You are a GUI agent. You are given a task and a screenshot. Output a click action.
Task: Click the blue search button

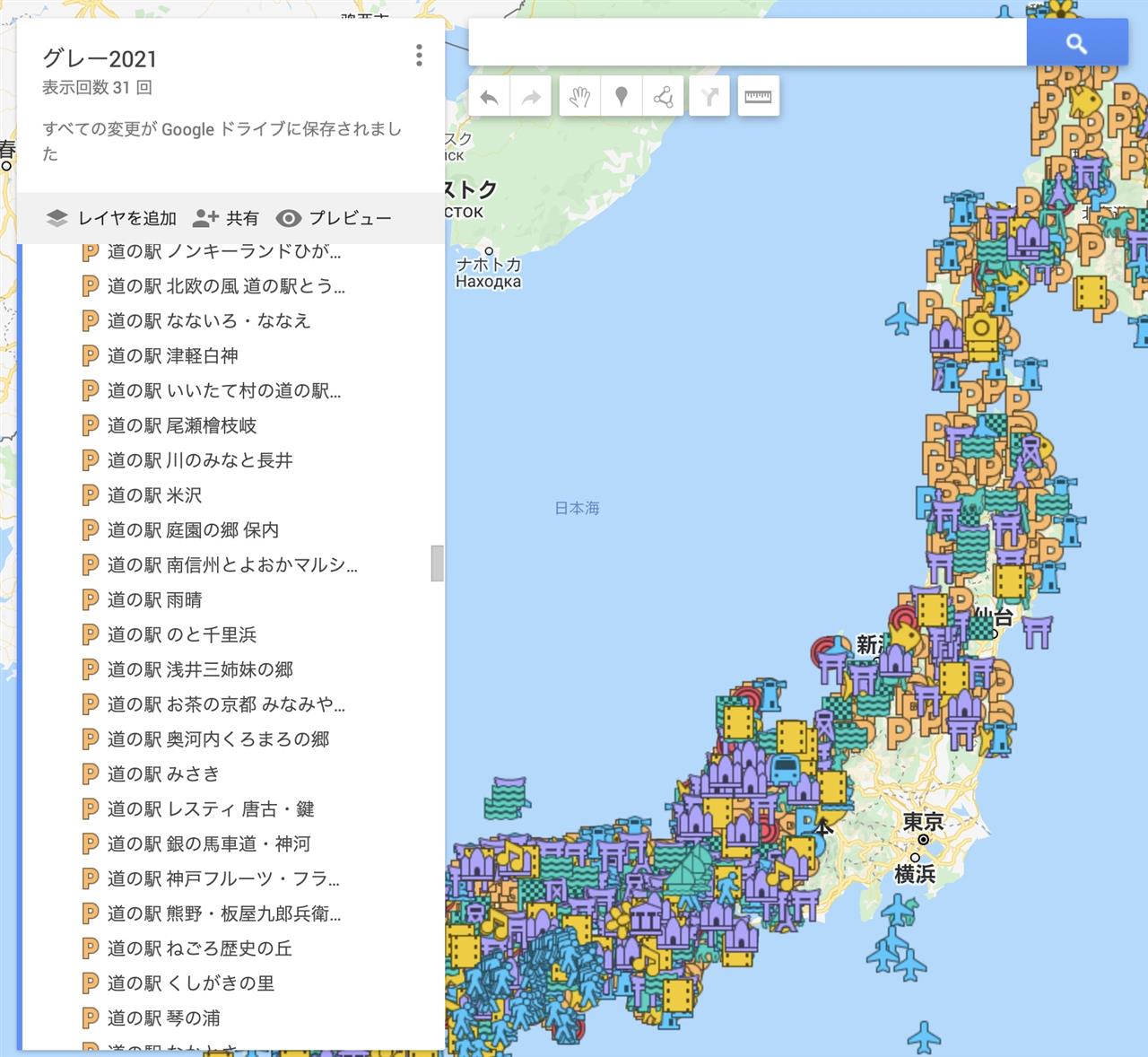click(x=1077, y=43)
